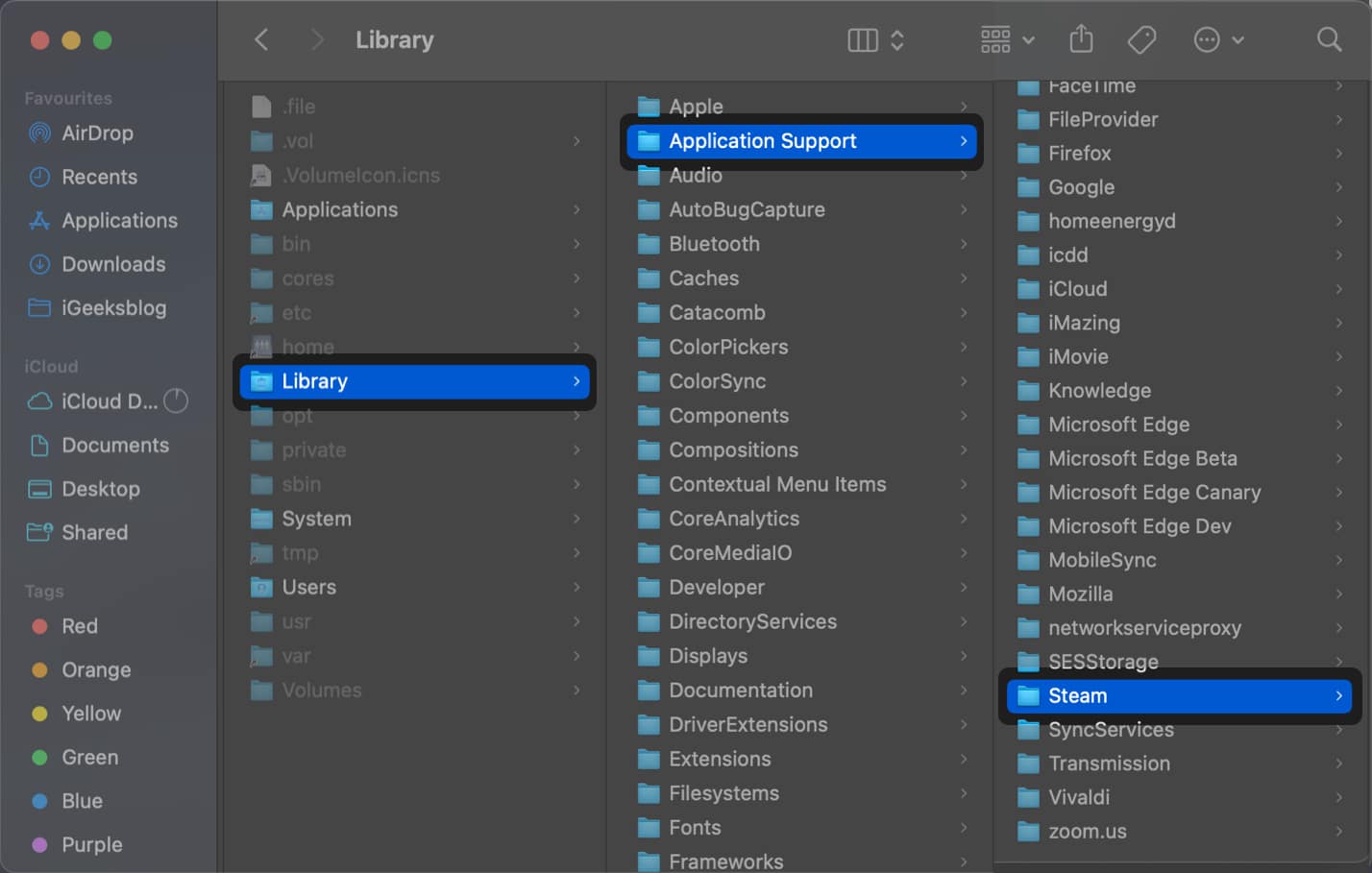Expand the Developer folder chevron
Viewport: 1372px width, 873px height.
(964, 588)
